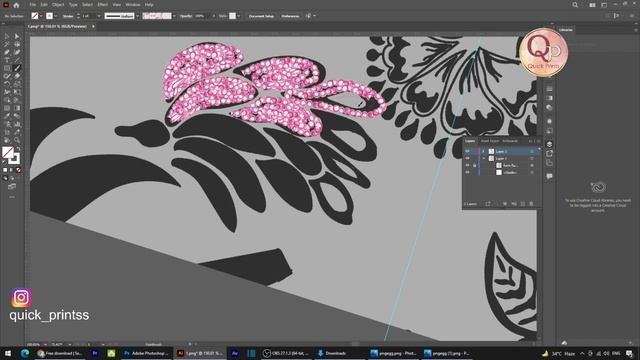This screenshot has width=640, height=360.
Task: Click the search icon in title bar
Action: 575,5
